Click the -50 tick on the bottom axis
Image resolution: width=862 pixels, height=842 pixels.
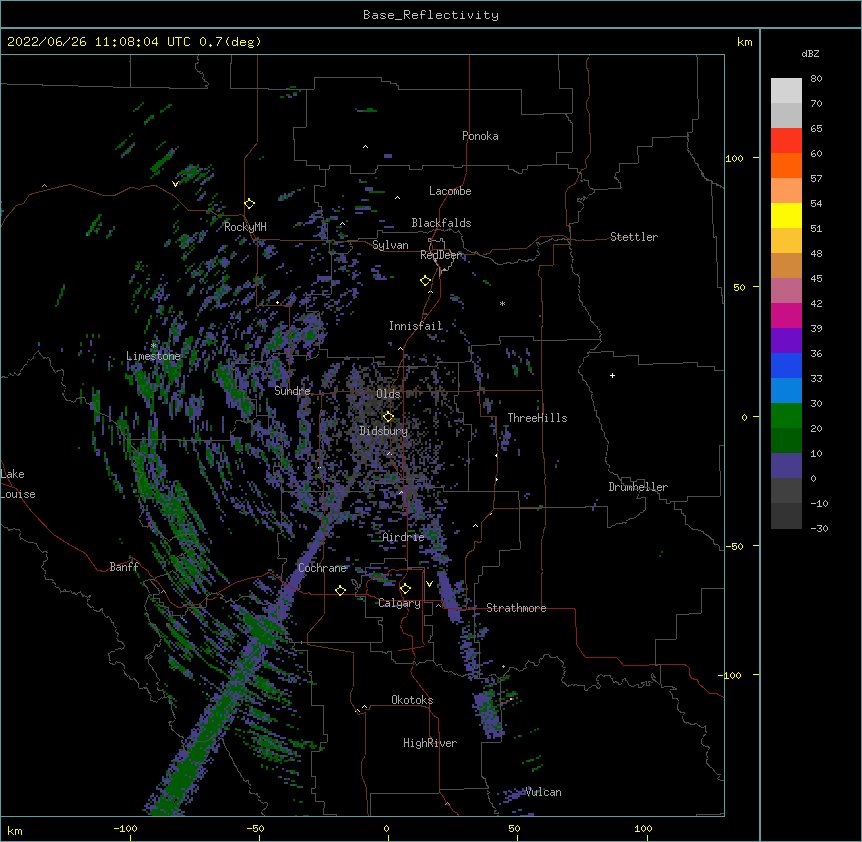point(255,828)
